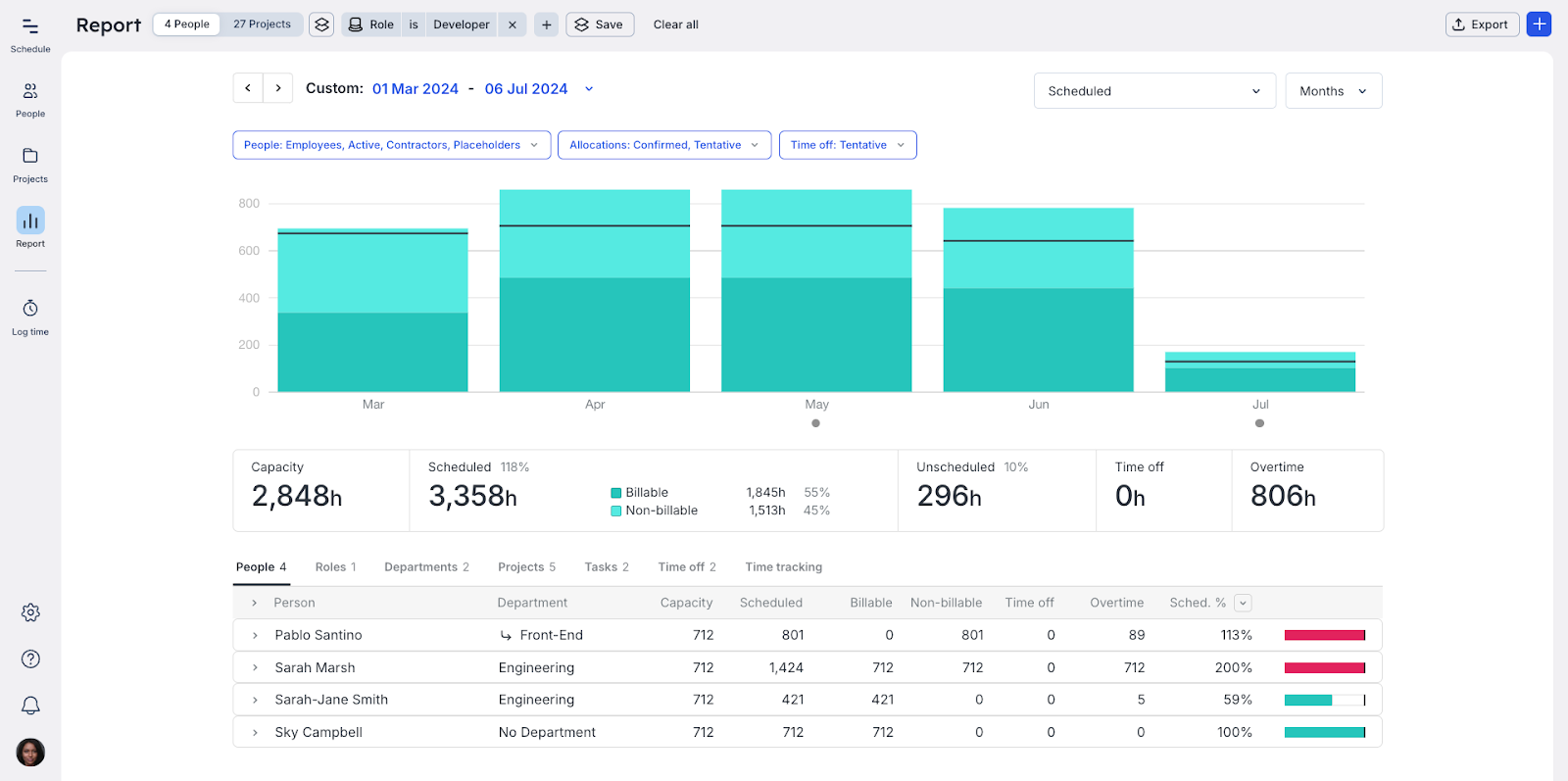Go to People section in sidebar
Viewport: 1568px width, 781px height.
(x=30, y=99)
